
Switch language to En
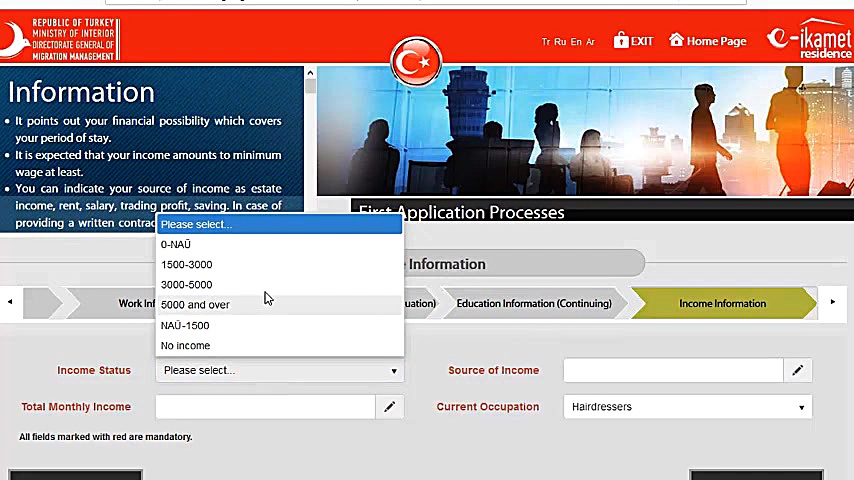(x=576, y=42)
